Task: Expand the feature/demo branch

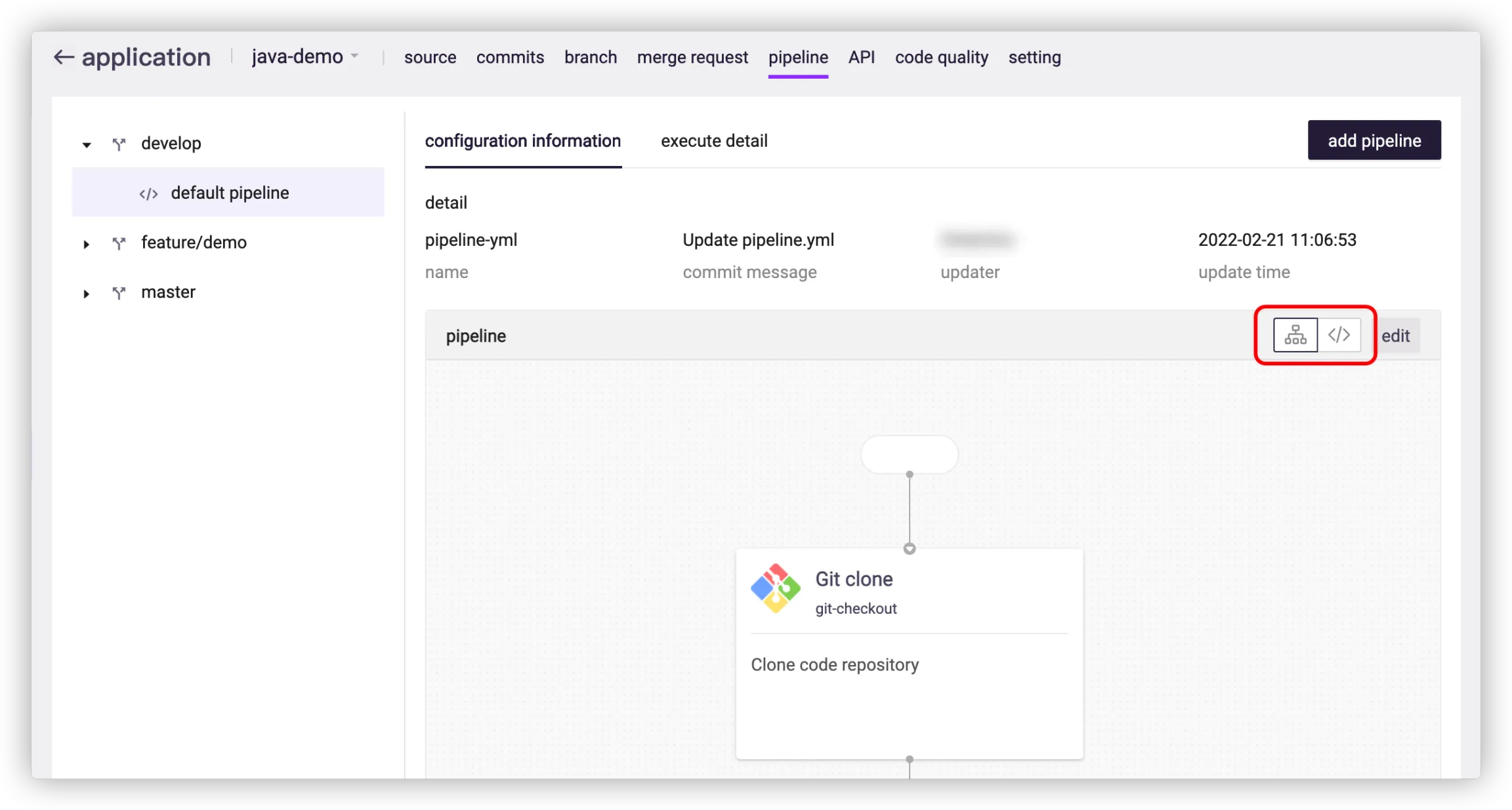Action: [x=87, y=244]
